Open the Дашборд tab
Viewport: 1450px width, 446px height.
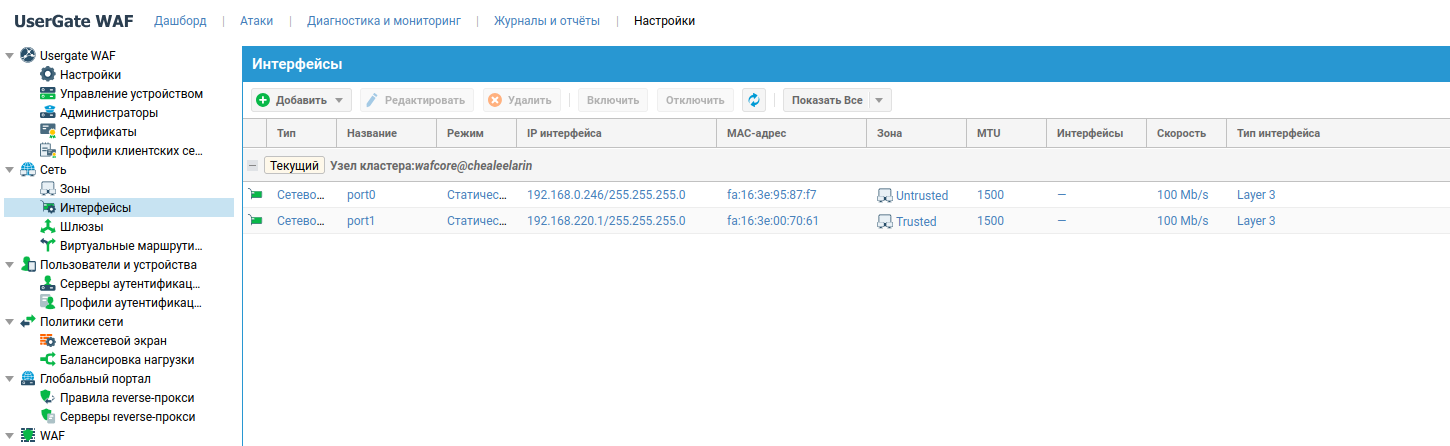[x=180, y=20]
